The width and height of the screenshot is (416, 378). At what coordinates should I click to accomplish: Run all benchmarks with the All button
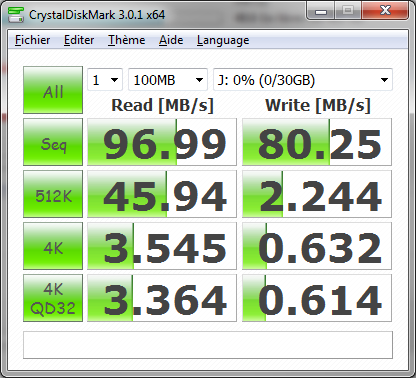tap(53, 90)
